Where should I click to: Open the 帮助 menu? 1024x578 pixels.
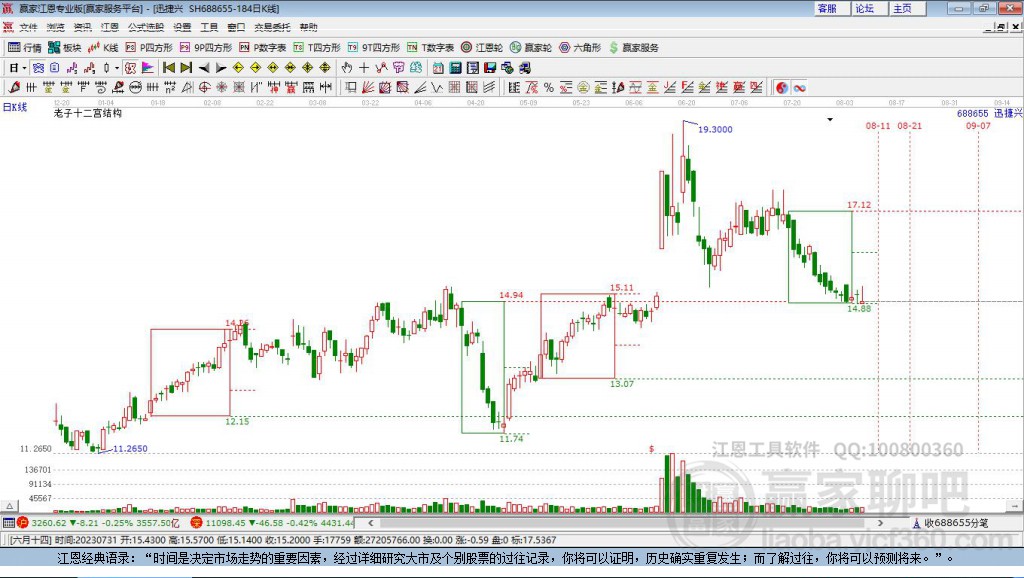[x=308, y=27]
